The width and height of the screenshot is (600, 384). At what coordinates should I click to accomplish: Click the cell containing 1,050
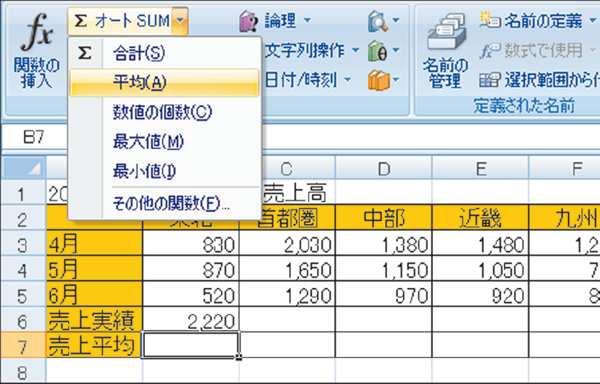click(481, 269)
